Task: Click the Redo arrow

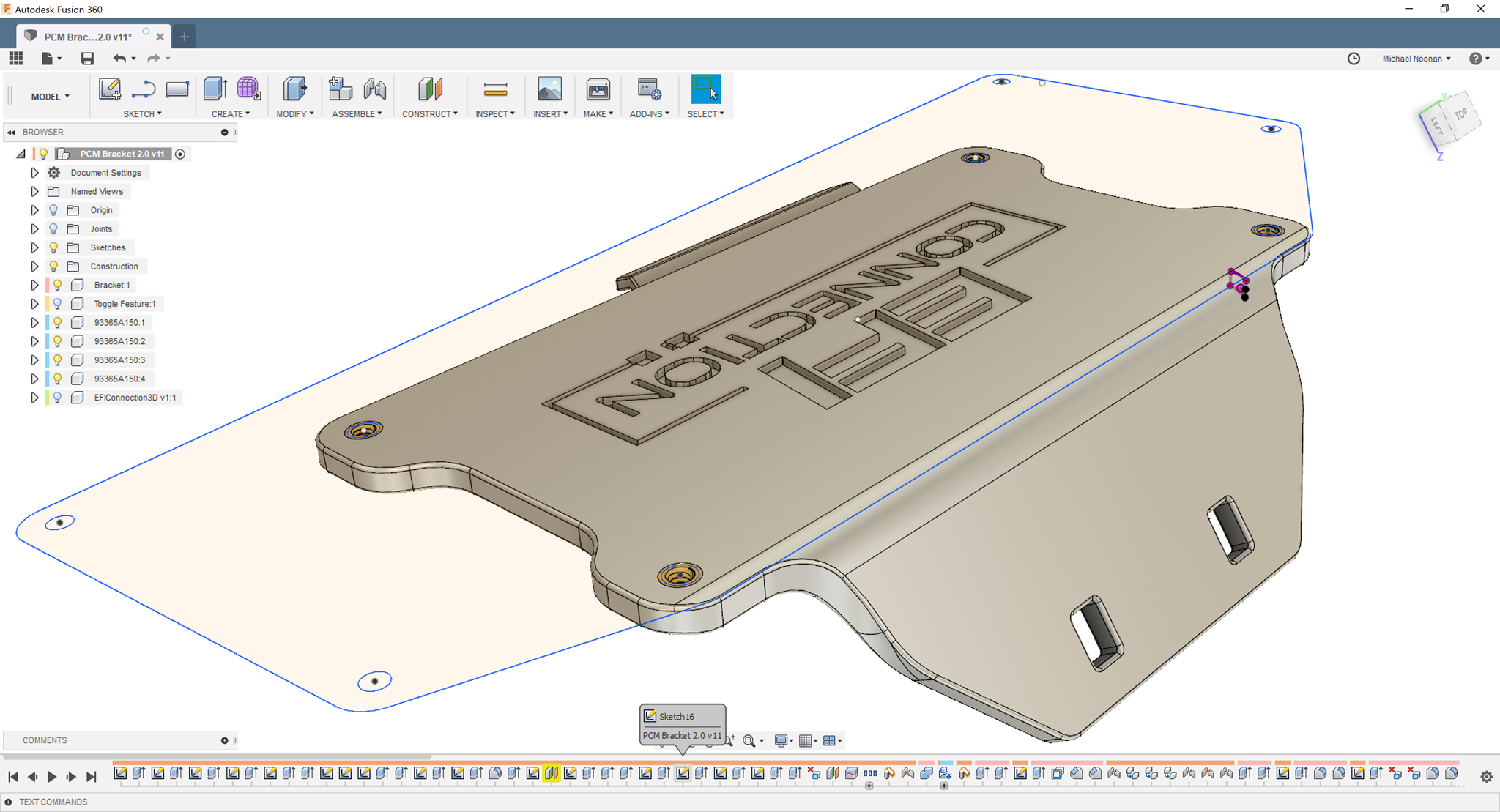Action: 154,58
